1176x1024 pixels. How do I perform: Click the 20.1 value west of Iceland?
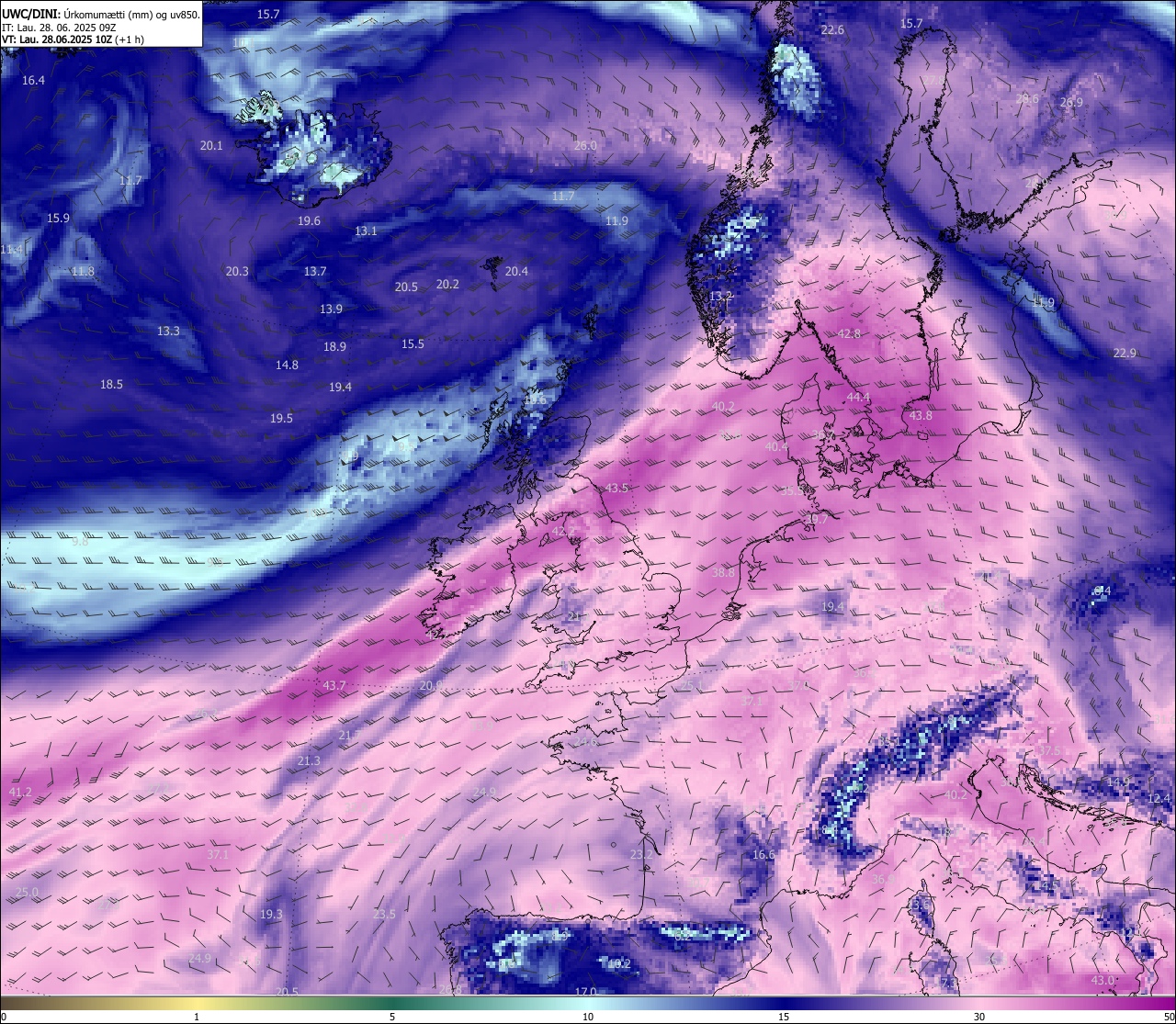coord(211,146)
